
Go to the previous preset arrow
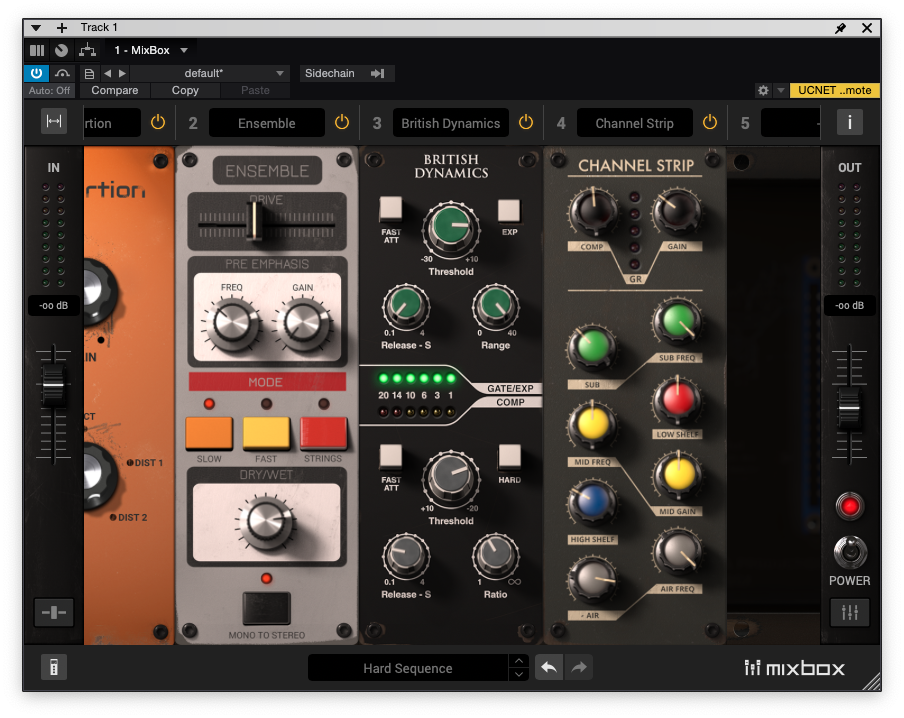pos(107,73)
